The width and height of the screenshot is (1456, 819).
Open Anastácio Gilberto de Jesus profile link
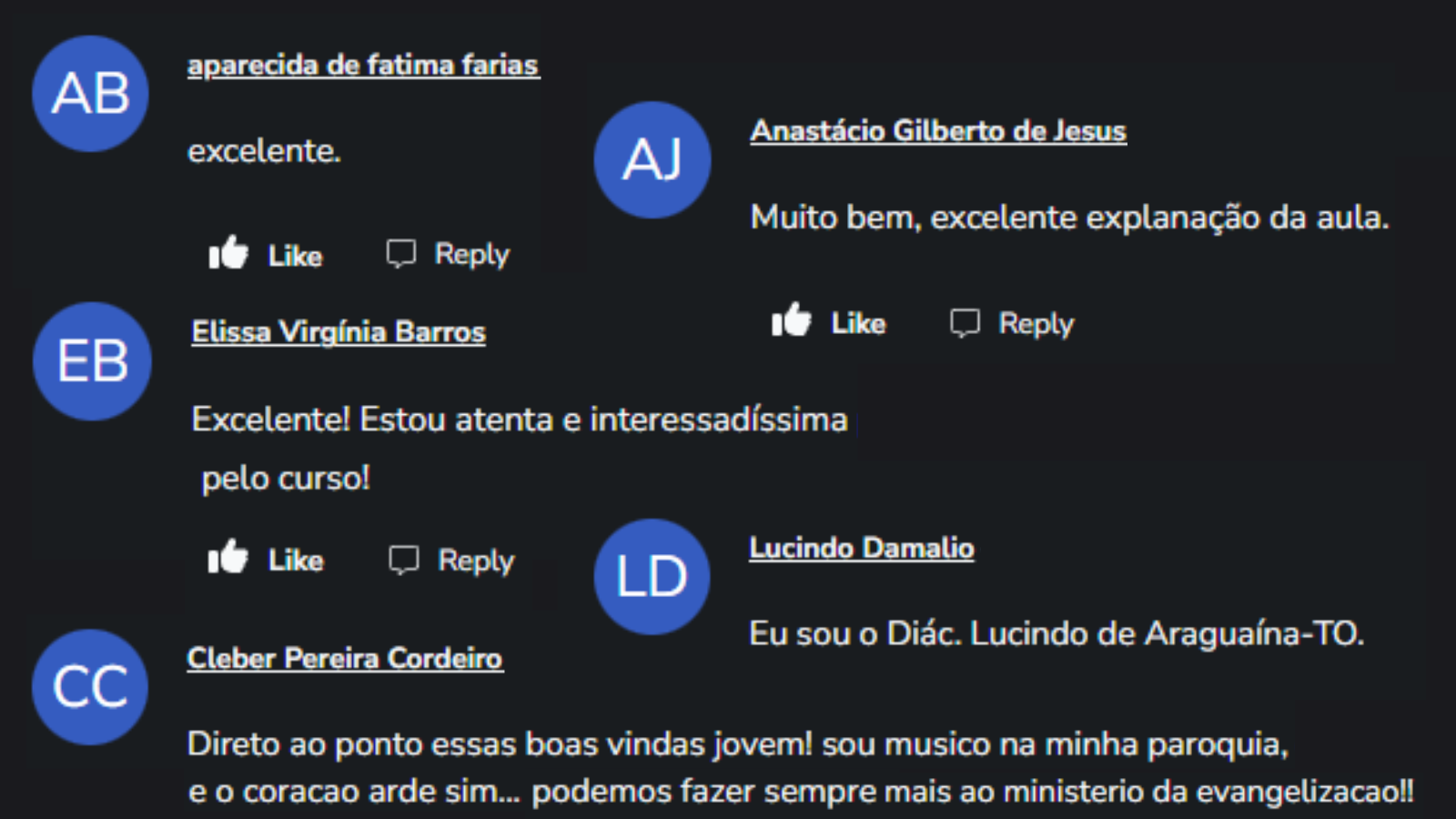[938, 131]
